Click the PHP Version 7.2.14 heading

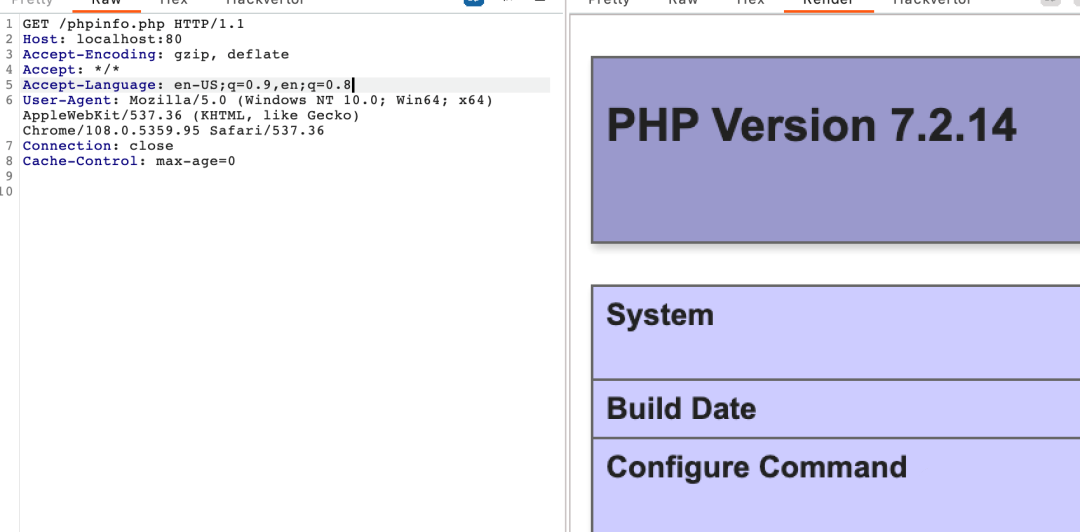811,125
